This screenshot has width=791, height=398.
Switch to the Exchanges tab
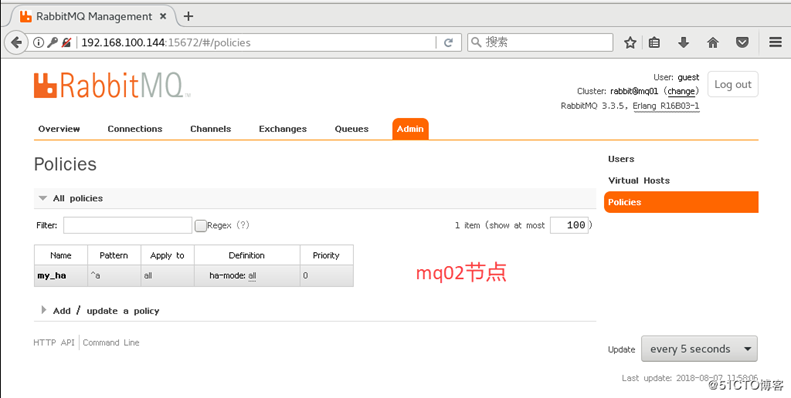pyautogui.click(x=282, y=129)
